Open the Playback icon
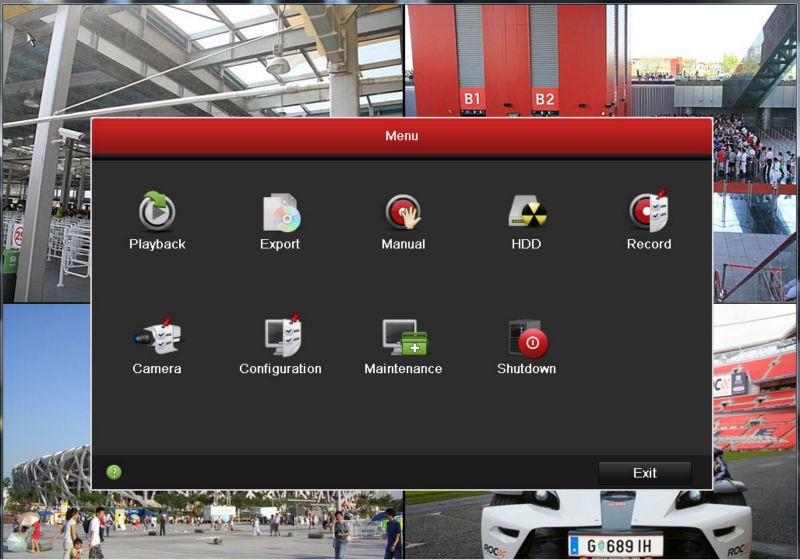Viewport: 800px width, 560px height. tap(157, 211)
